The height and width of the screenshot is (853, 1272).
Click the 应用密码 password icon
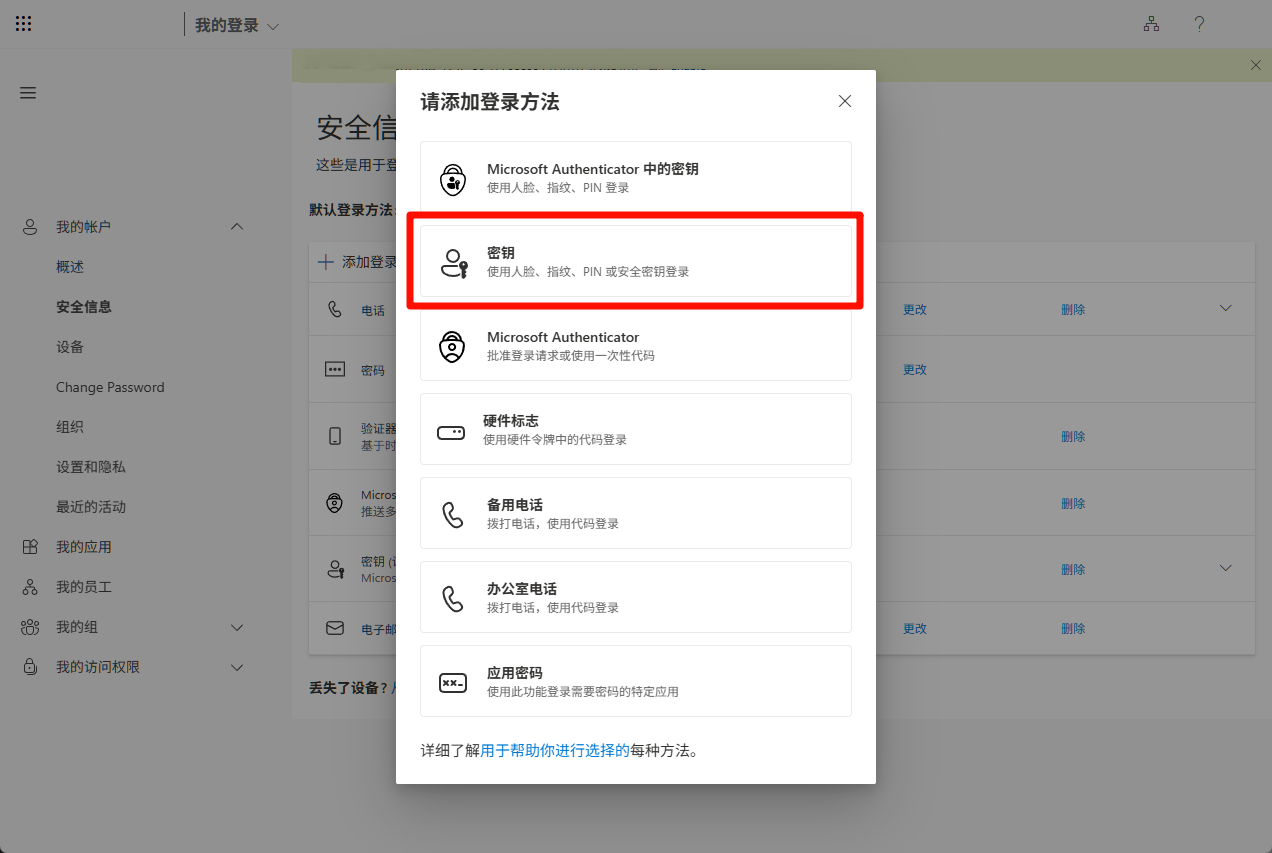coord(453,683)
